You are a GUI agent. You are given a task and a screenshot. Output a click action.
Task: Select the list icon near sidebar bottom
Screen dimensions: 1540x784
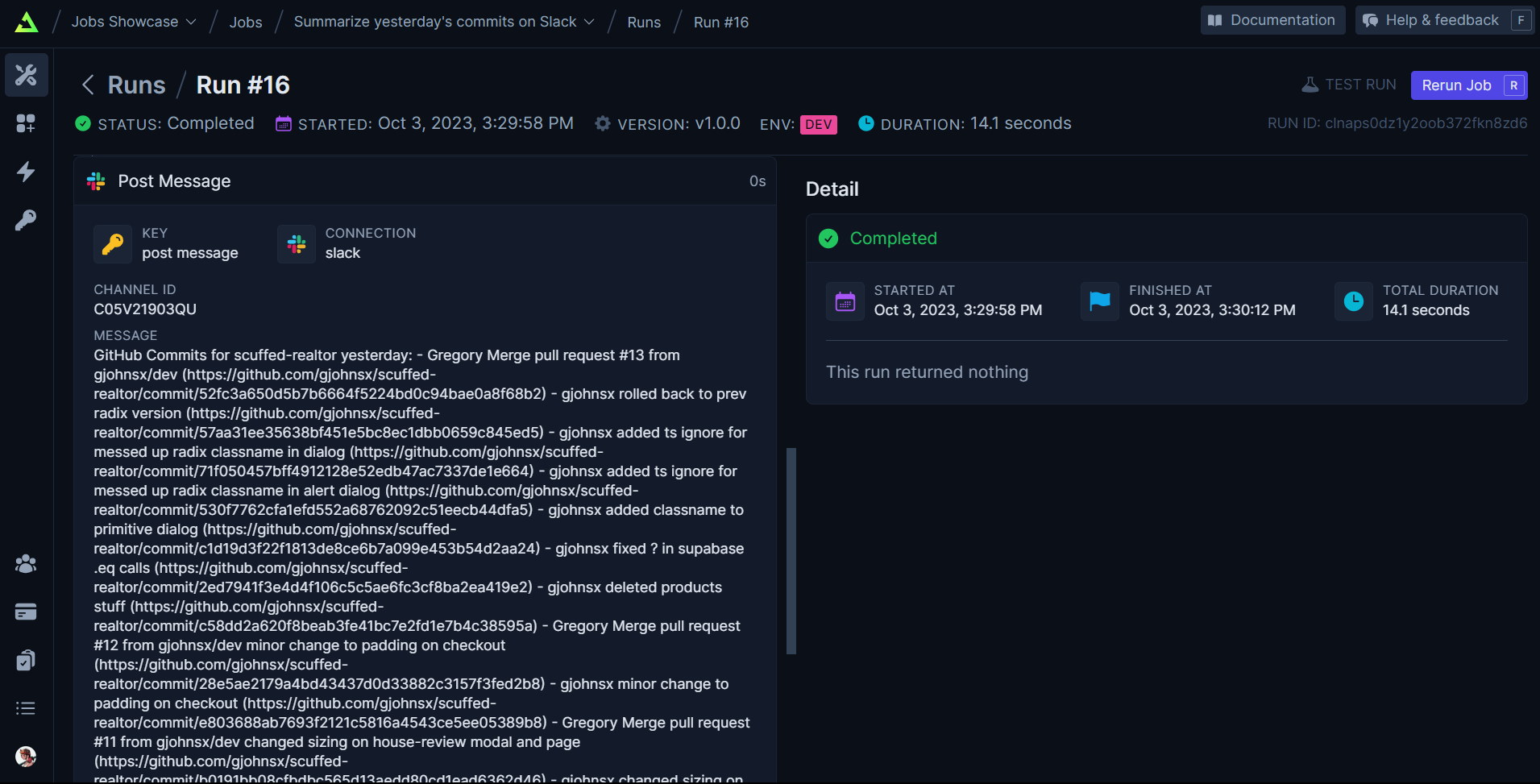(x=25, y=707)
